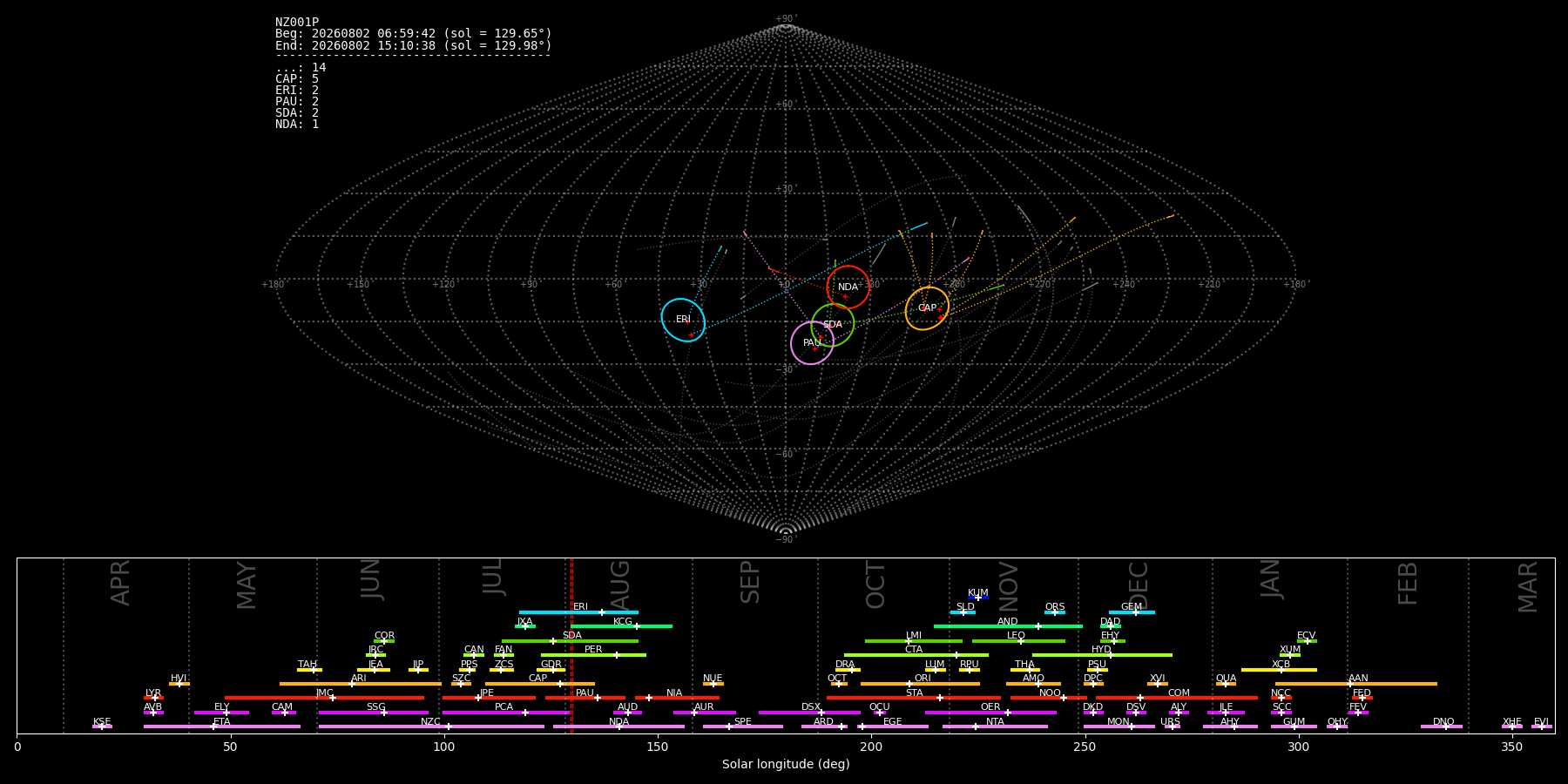1568x784 pixels.
Task: Click the EVI shower label in timeline
Action: (1542, 722)
